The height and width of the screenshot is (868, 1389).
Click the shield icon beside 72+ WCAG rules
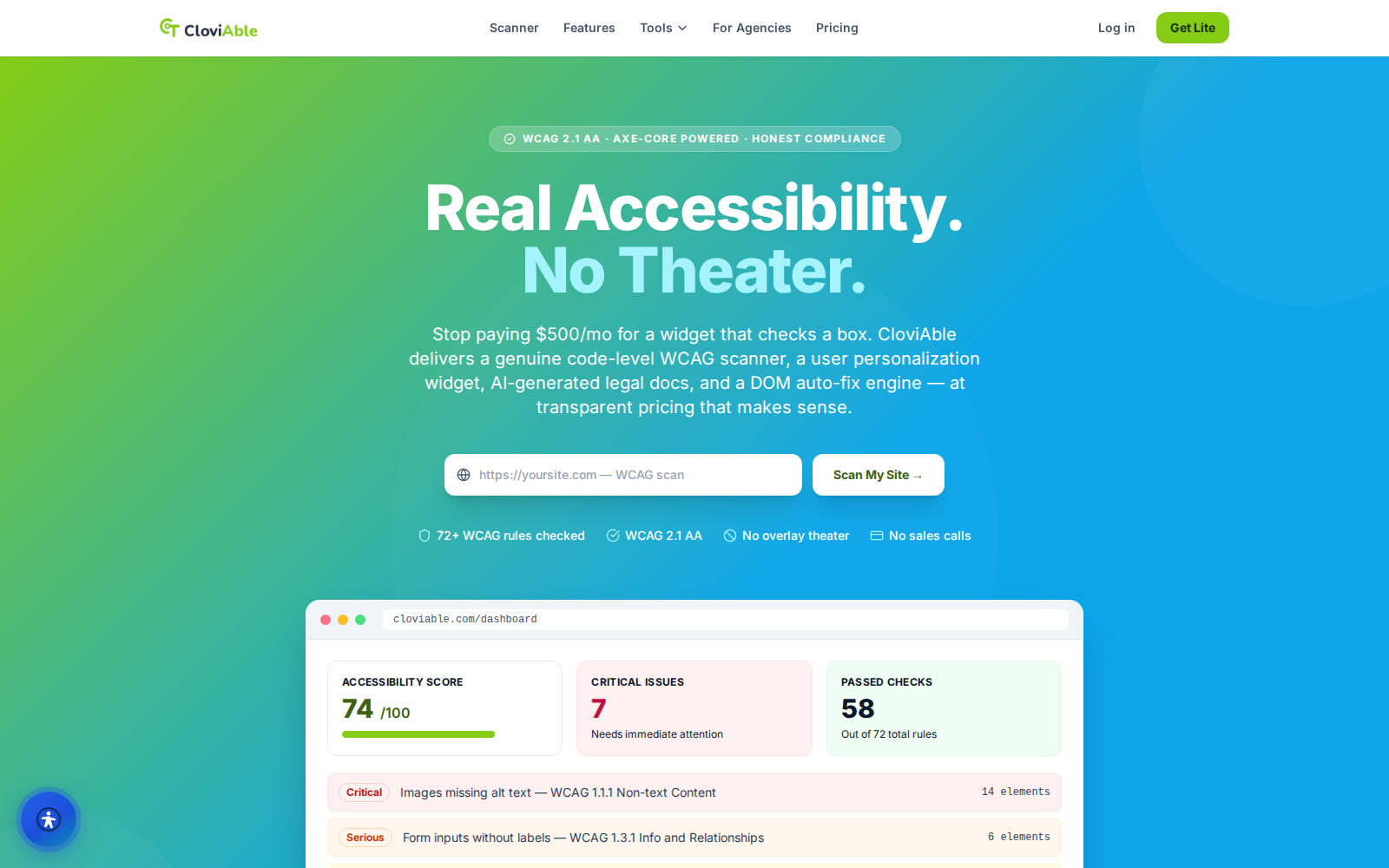(x=425, y=536)
